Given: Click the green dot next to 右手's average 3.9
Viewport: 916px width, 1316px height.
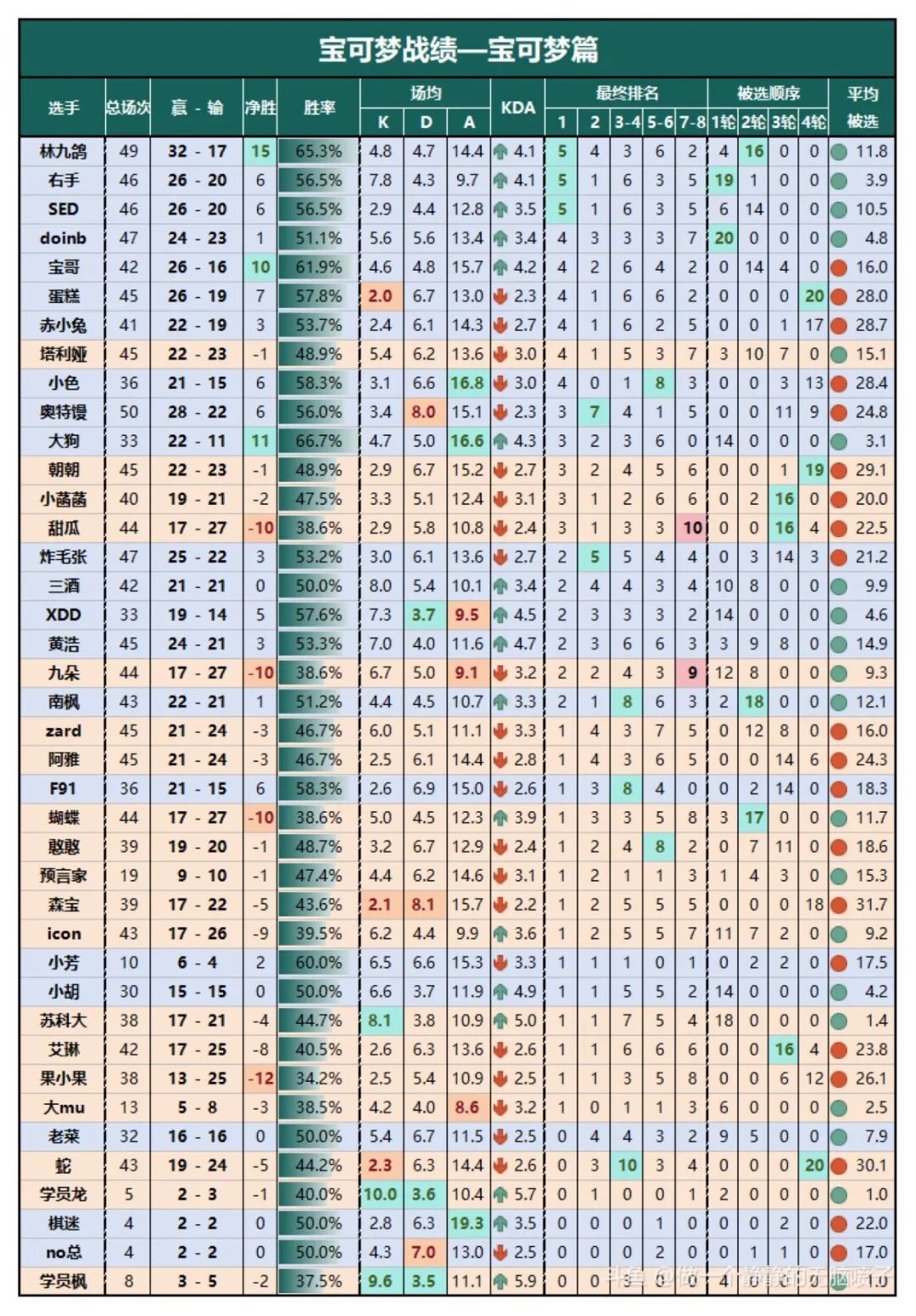Looking at the screenshot, I should coord(839,181).
